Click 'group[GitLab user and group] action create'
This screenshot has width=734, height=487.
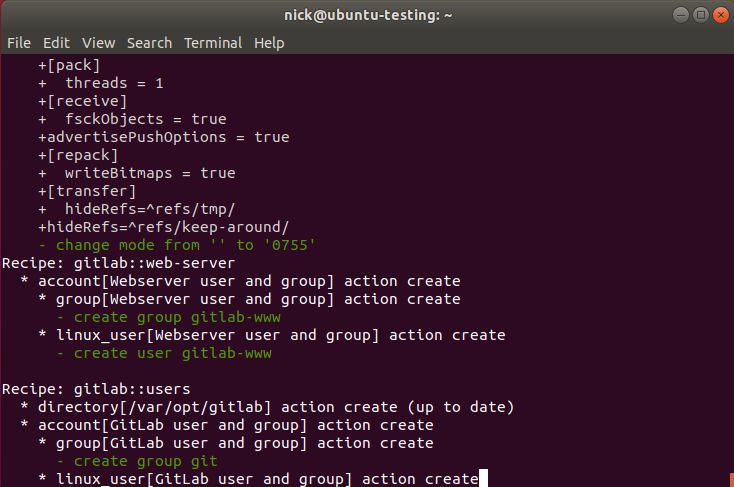(x=244, y=443)
